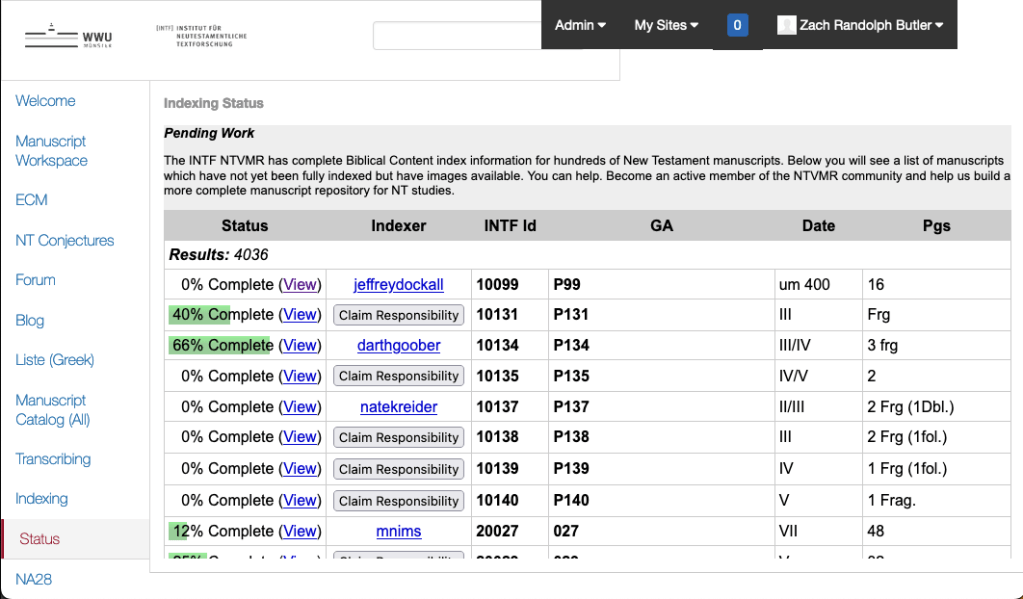Click the 66% Complete progress bar

click(221, 346)
